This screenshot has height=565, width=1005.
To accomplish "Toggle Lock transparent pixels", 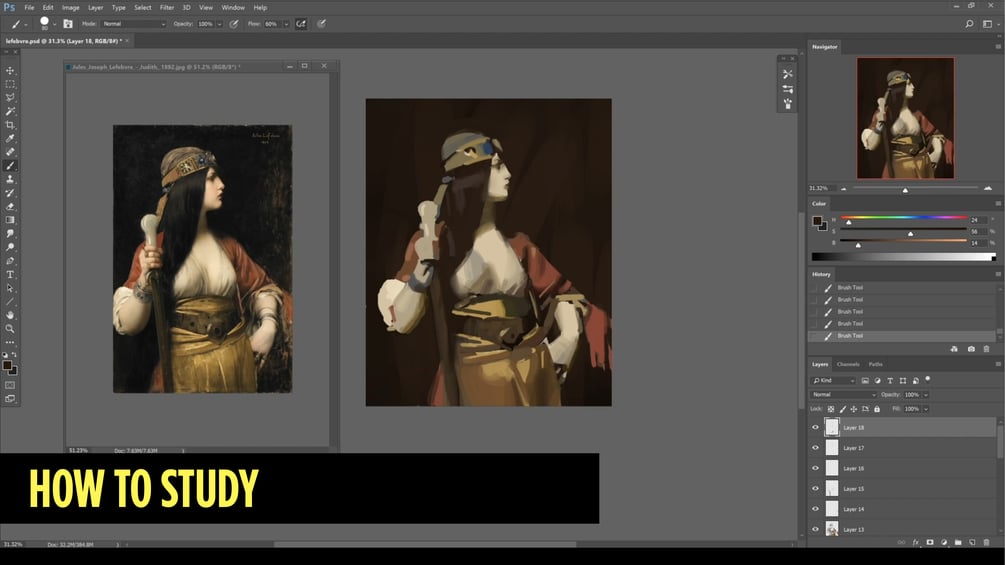I will [x=831, y=409].
